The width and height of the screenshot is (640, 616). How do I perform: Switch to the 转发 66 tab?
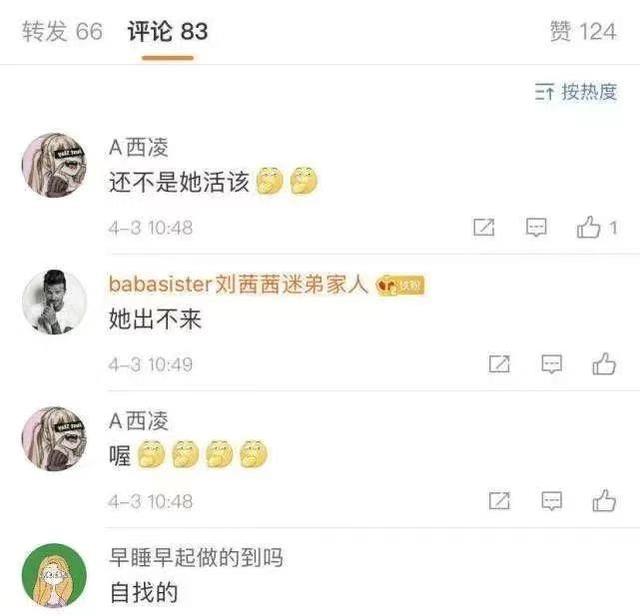(62, 32)
